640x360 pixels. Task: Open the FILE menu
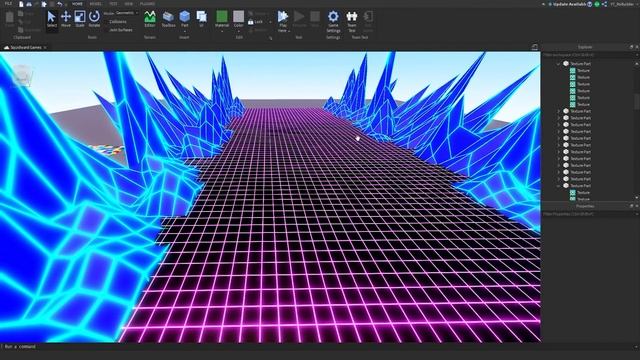pos(8,4)
